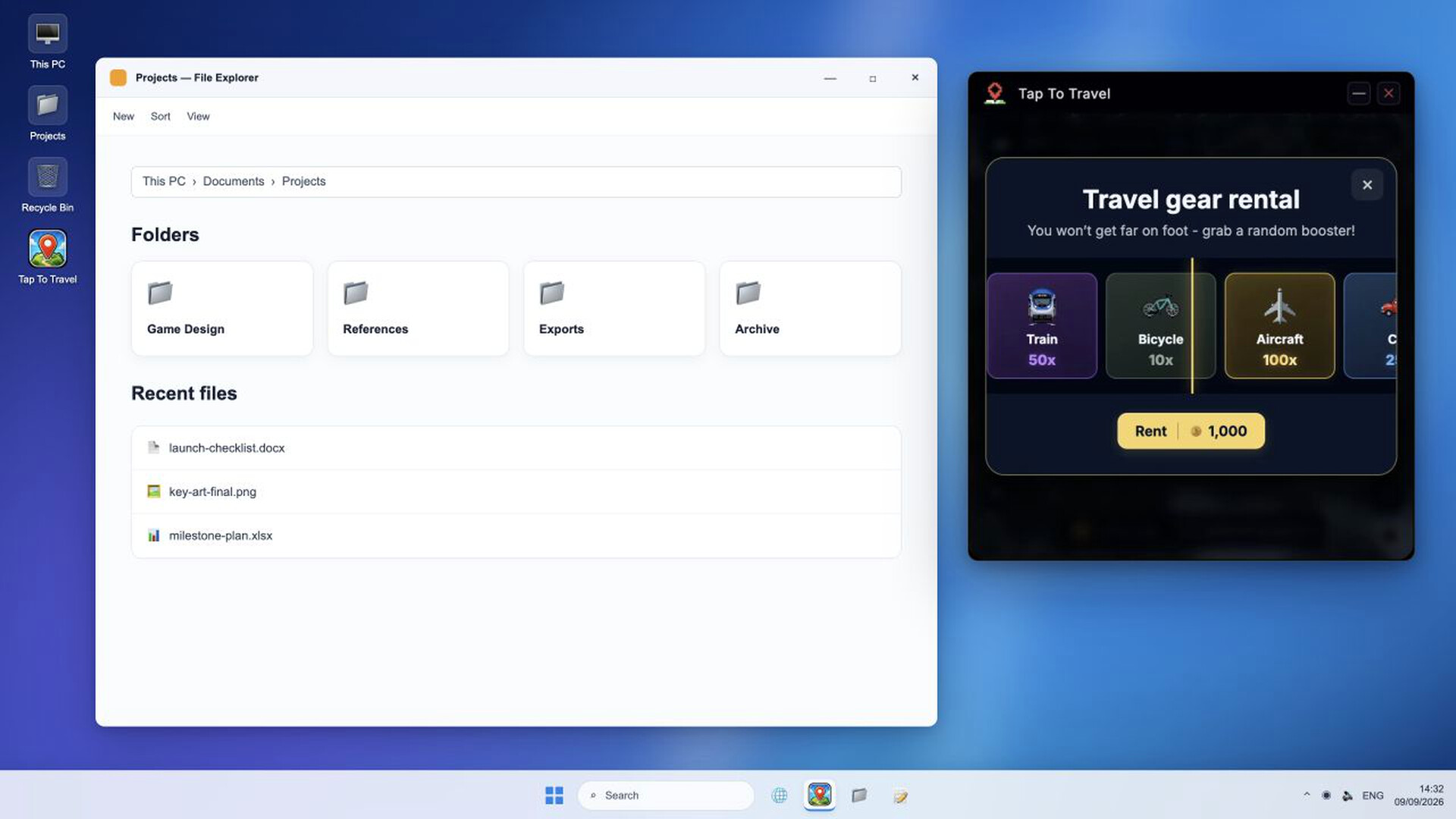The height and width of the screenshot is (819, 1456).
Task: Open the New menu in File Explorer
Action: [124, 116]
